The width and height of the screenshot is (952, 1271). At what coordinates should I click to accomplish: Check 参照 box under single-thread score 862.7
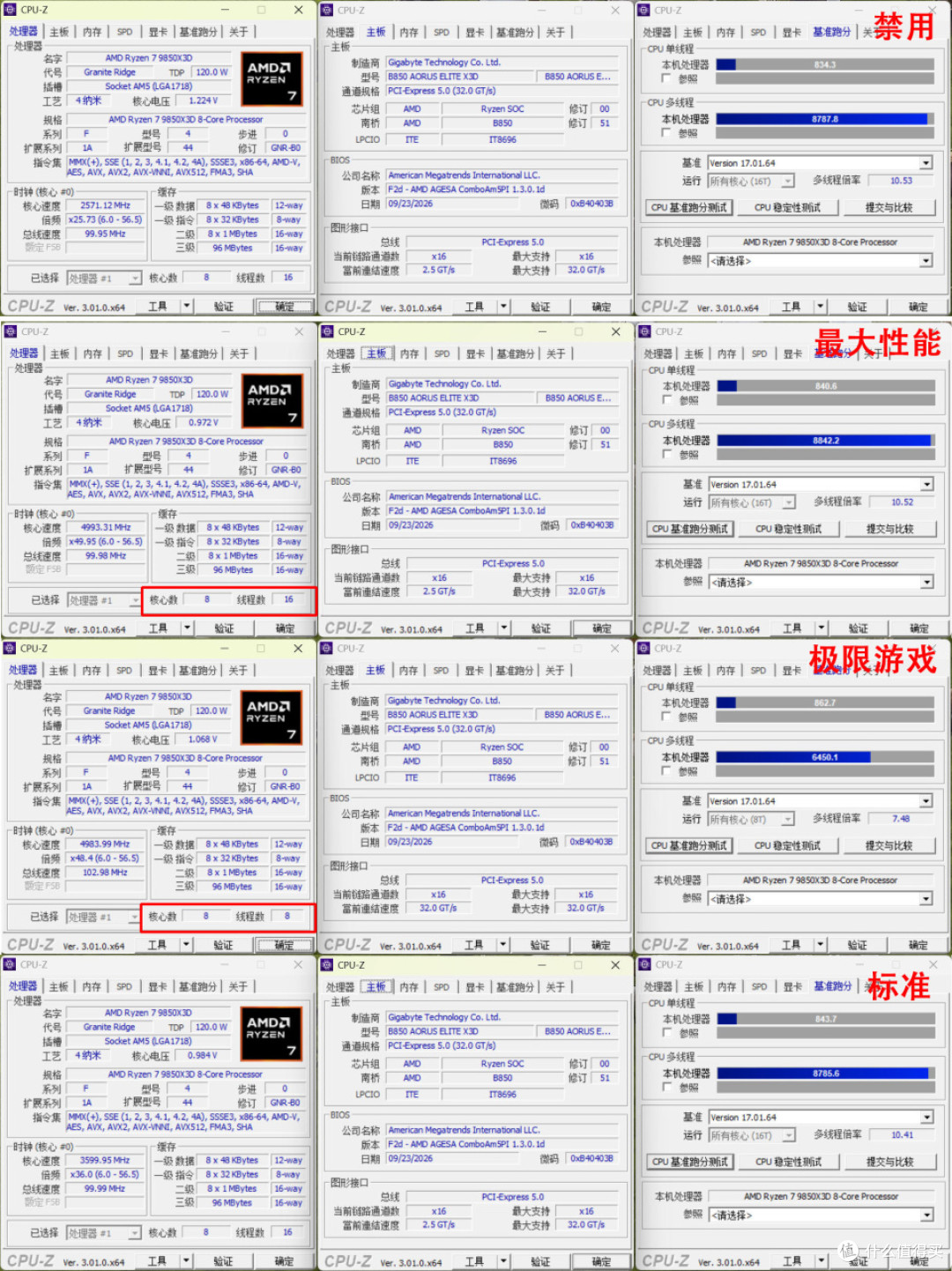coord(666,717)
